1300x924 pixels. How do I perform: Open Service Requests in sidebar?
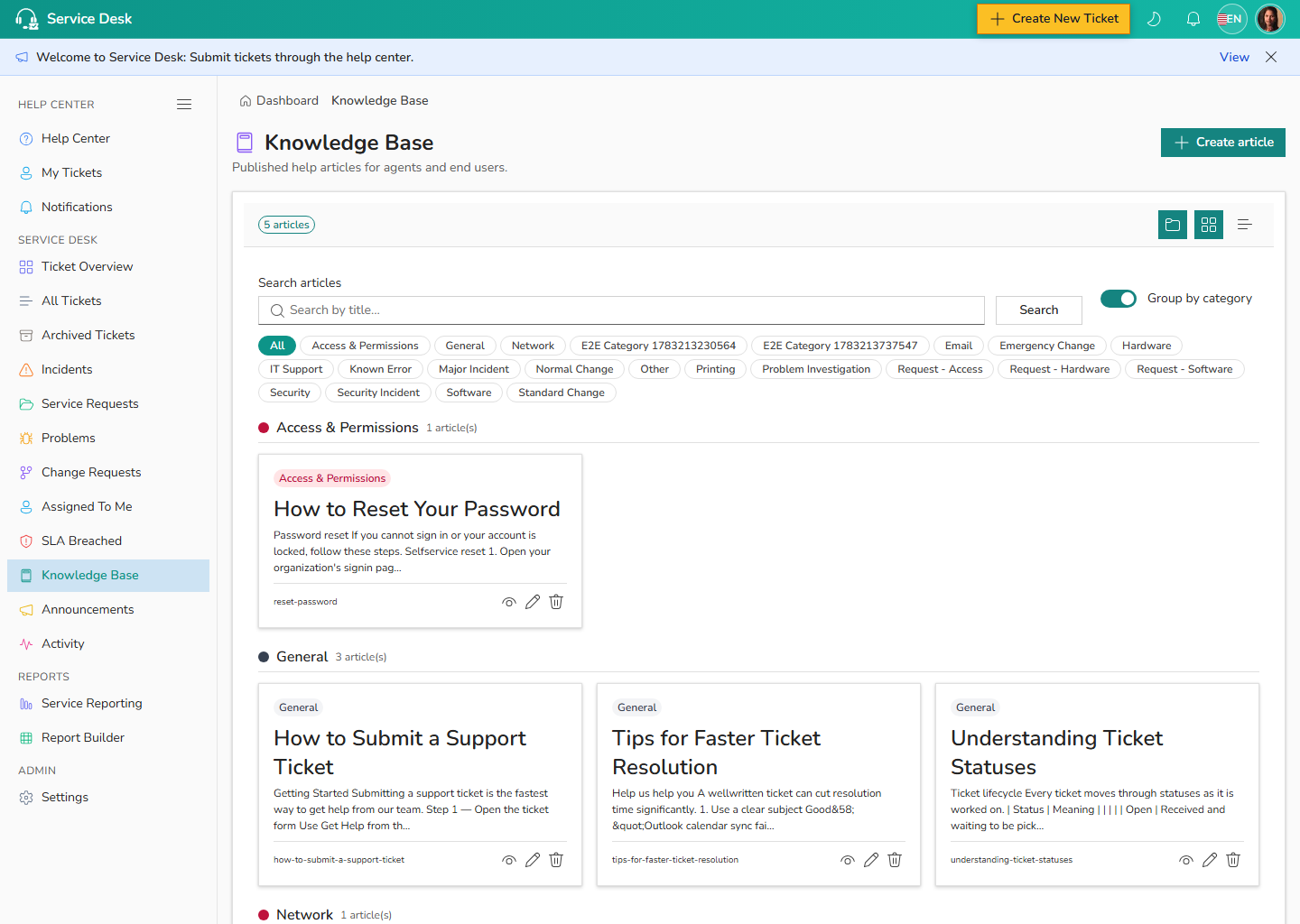pyautogui.click(x=108, y=404)
